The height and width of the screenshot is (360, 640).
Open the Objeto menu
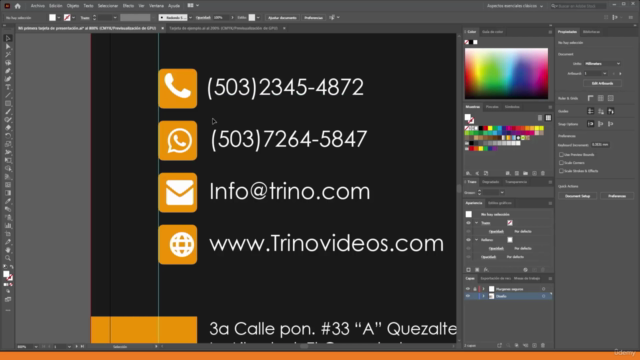click(73, 6)
